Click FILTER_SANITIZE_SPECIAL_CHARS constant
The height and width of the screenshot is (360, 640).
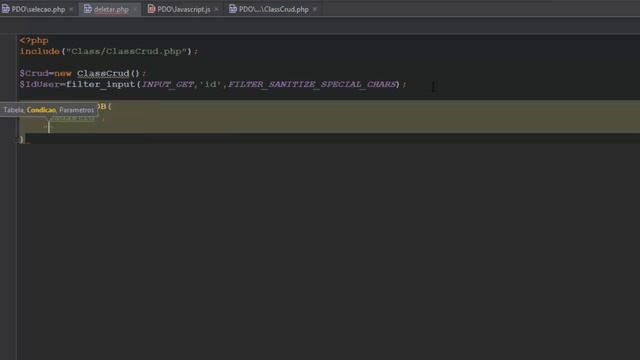click(312, 84)
